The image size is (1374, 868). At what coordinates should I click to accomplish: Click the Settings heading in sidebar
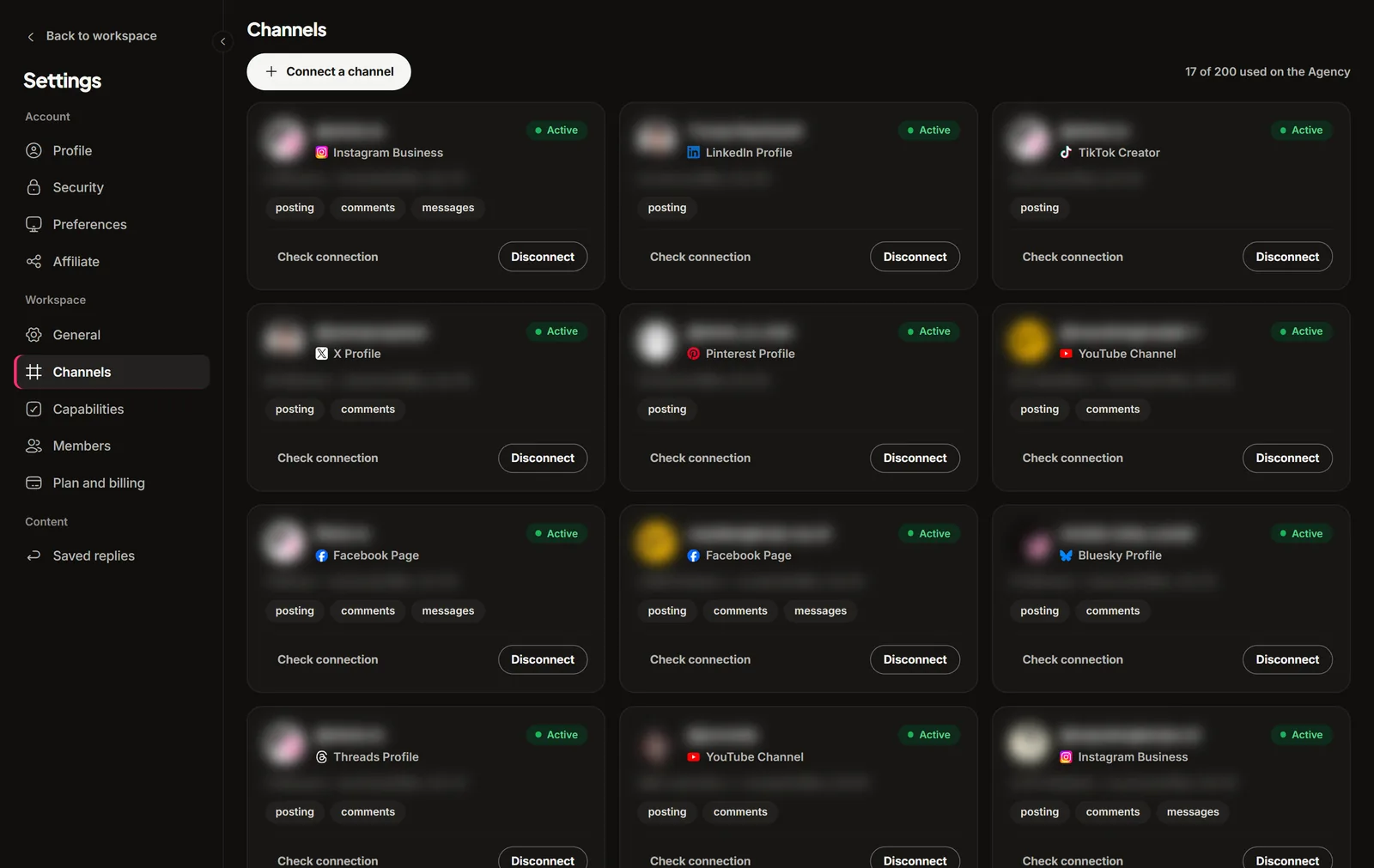click(63, 81)
